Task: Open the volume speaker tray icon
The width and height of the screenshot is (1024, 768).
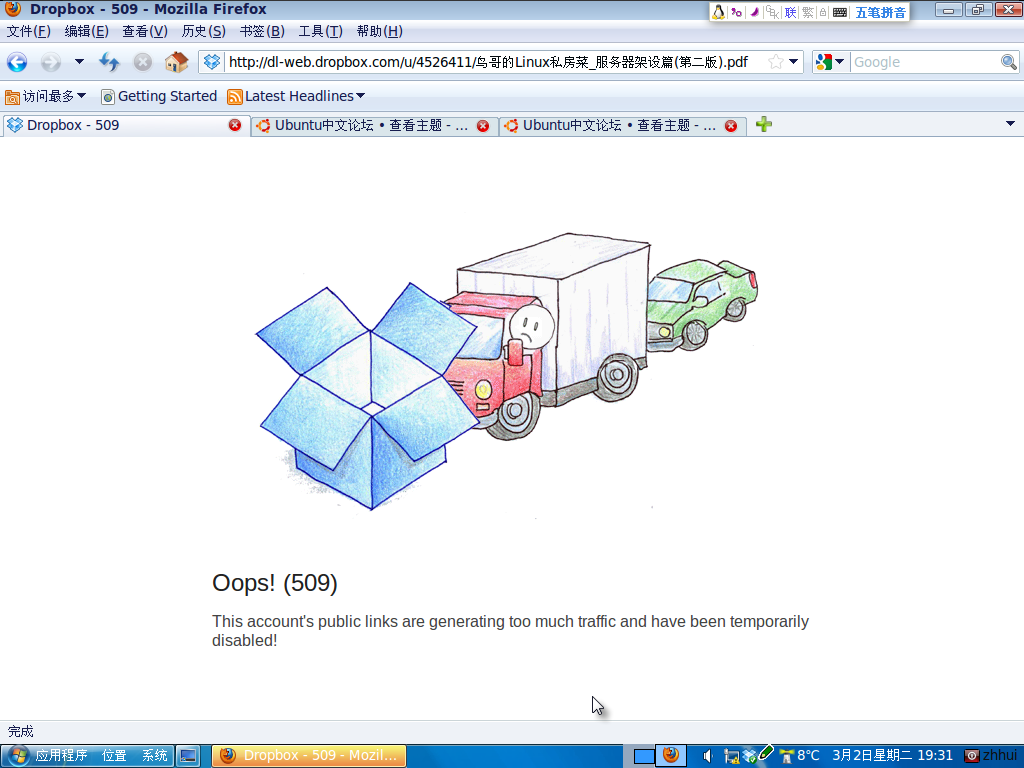Action: pyautogui.click(x=707, y=756)
